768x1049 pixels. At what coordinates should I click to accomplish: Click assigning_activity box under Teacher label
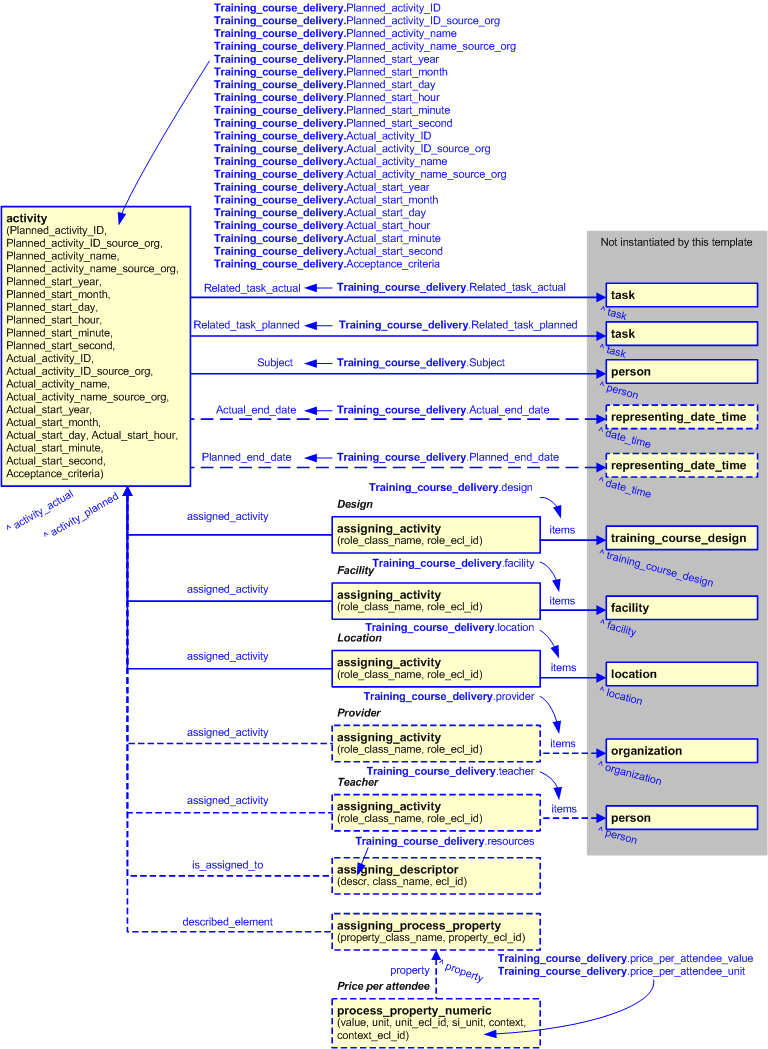tap(436, 813)
